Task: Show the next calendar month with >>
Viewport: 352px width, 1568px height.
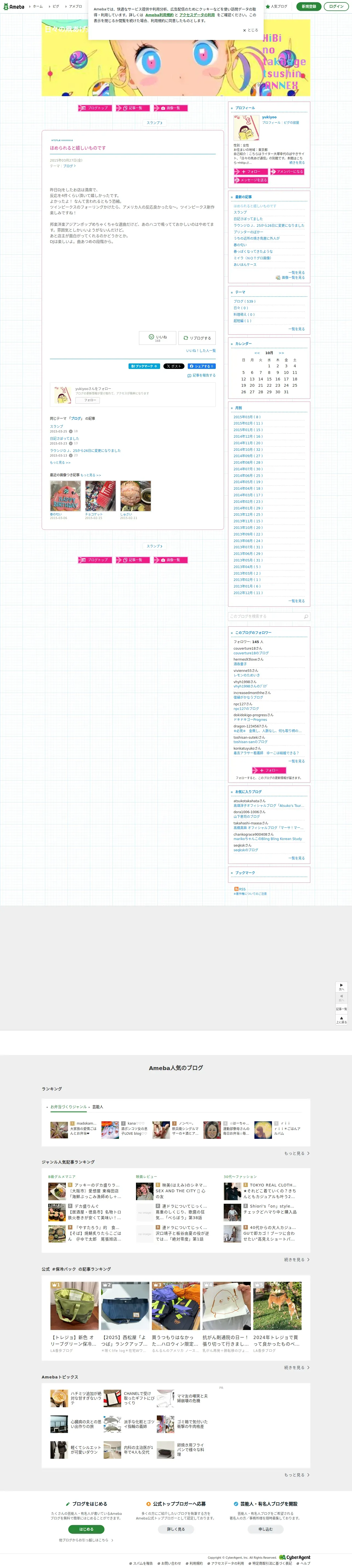Action: click(281, 353)
